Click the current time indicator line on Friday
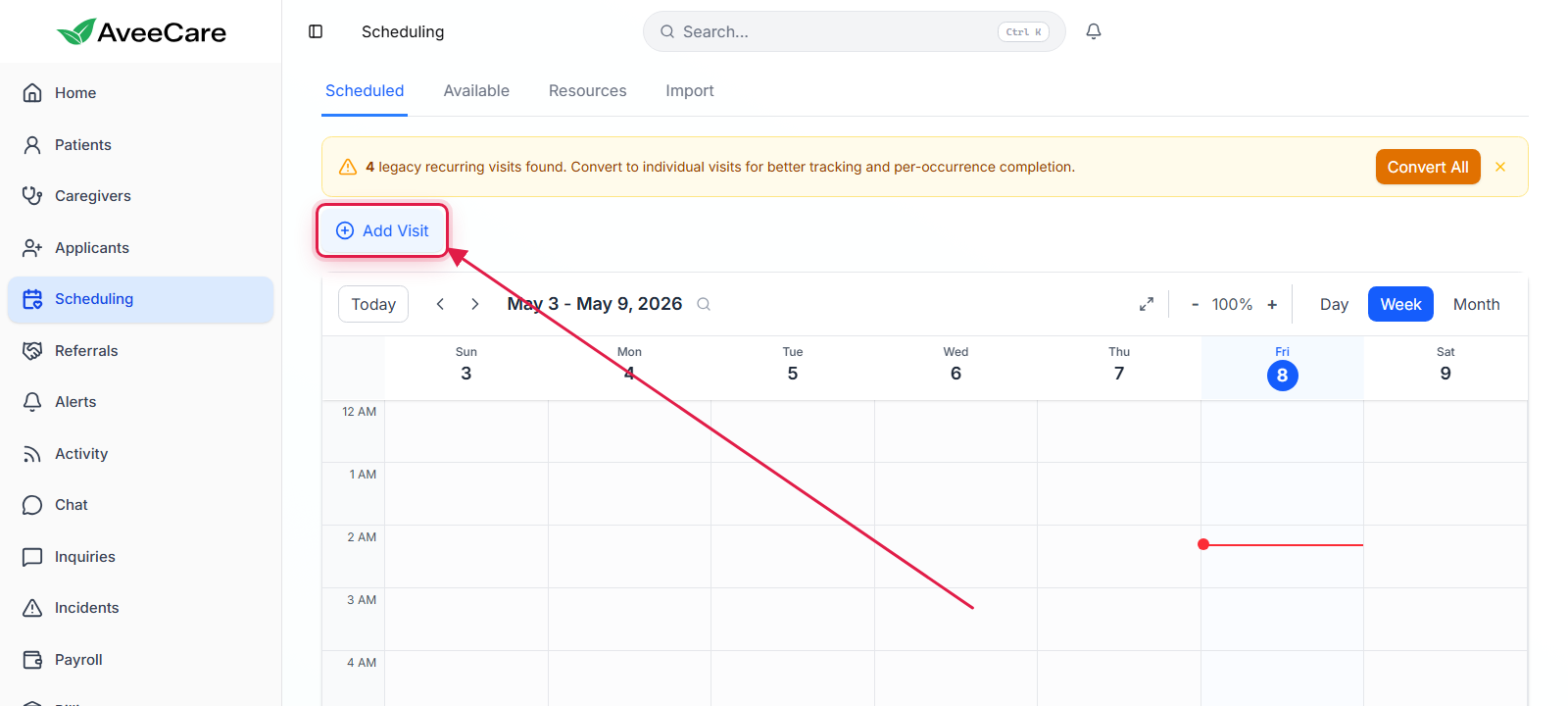1568x706 pixels. [x=1282, y=544]
